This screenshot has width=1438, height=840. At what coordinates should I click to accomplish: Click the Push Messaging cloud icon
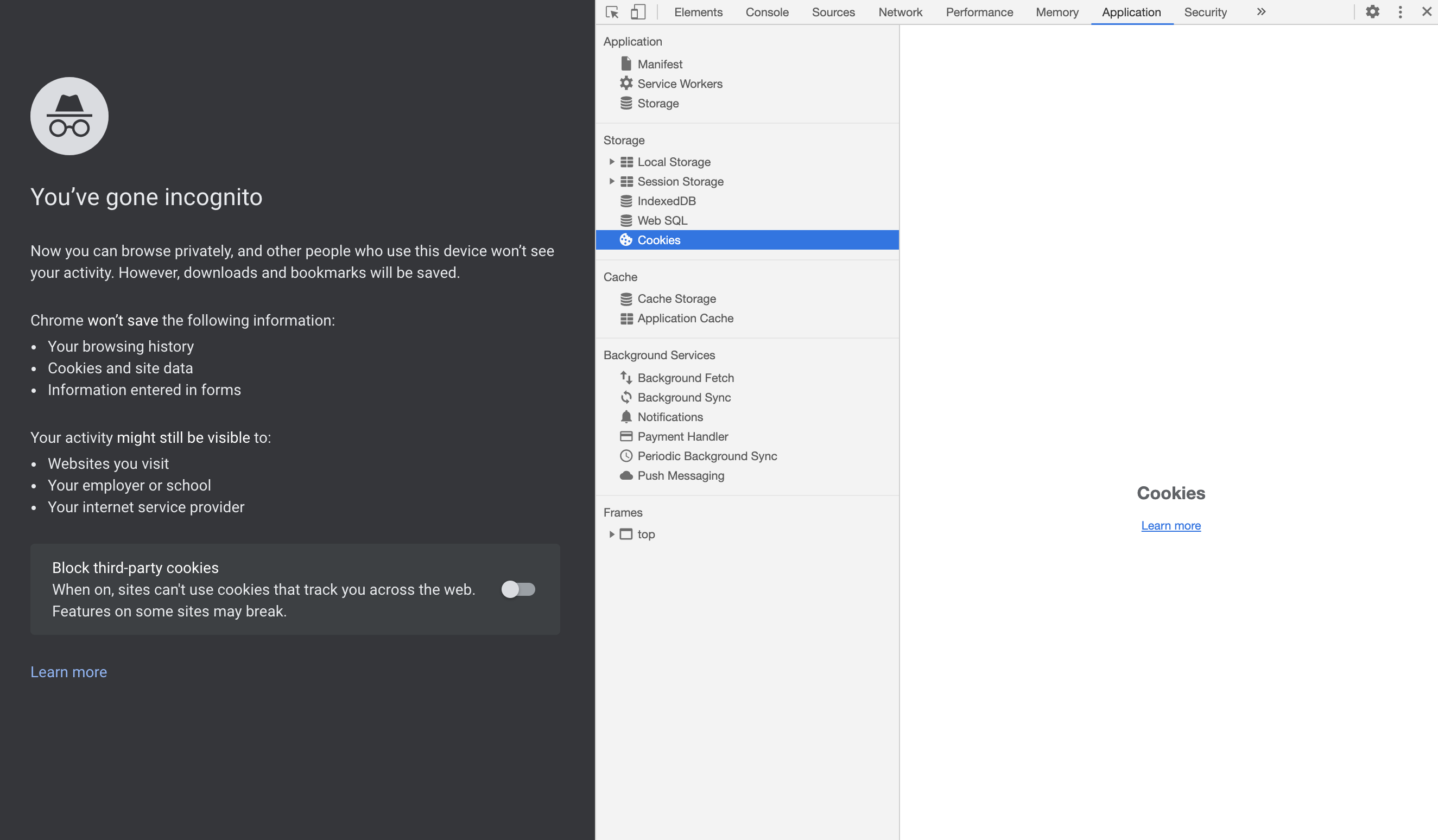coord(626,475)
